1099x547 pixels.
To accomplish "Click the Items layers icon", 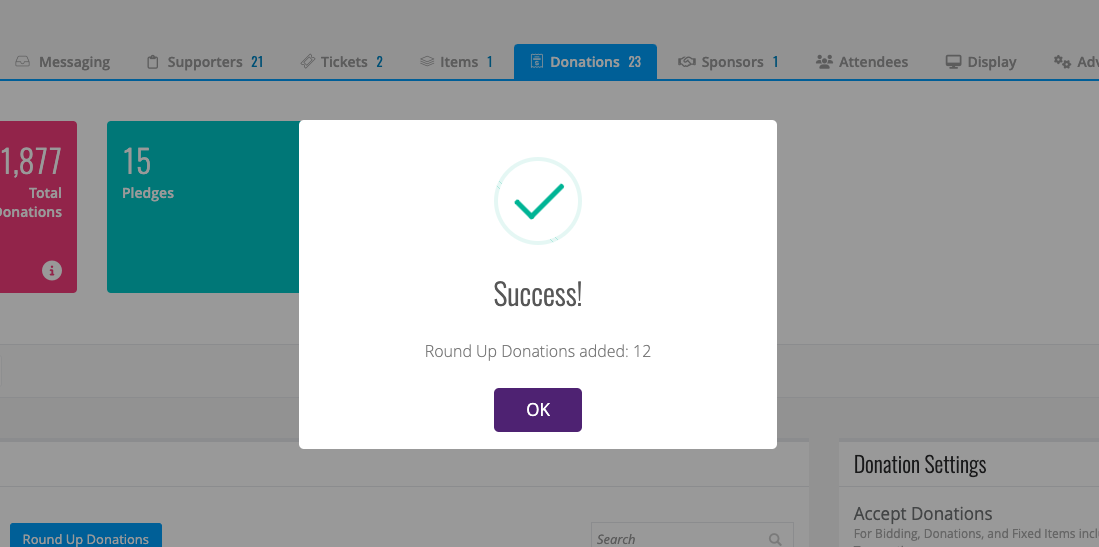I will pyautogui.click(x=427, y=62).
